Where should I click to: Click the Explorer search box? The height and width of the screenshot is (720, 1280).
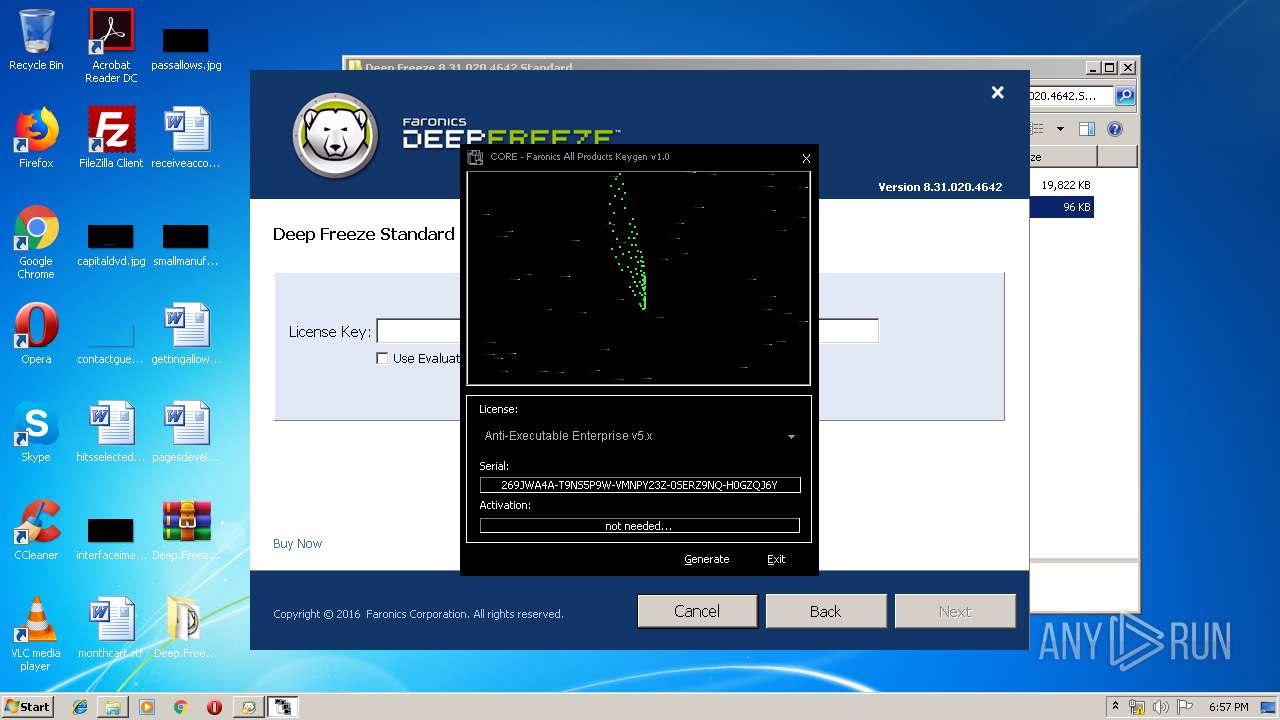click(x=1070, y=96)
